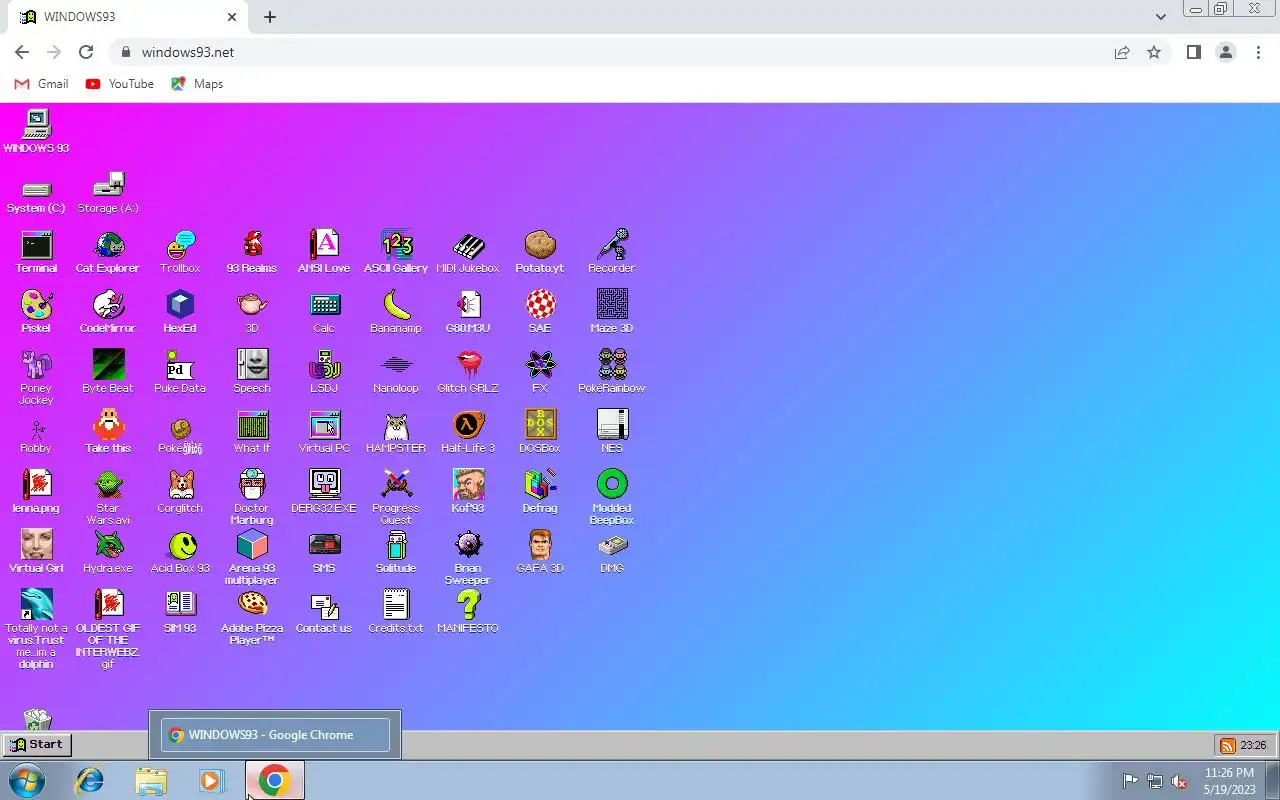Select the NES console icon
The height and width of the screenshot is (800, 1280).
click(612, 425)
